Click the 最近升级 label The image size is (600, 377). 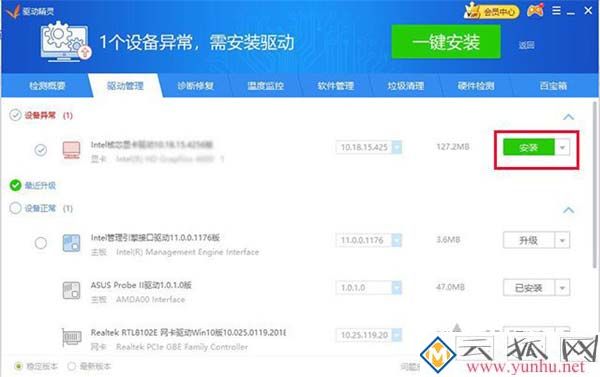[x=40, y=186]
